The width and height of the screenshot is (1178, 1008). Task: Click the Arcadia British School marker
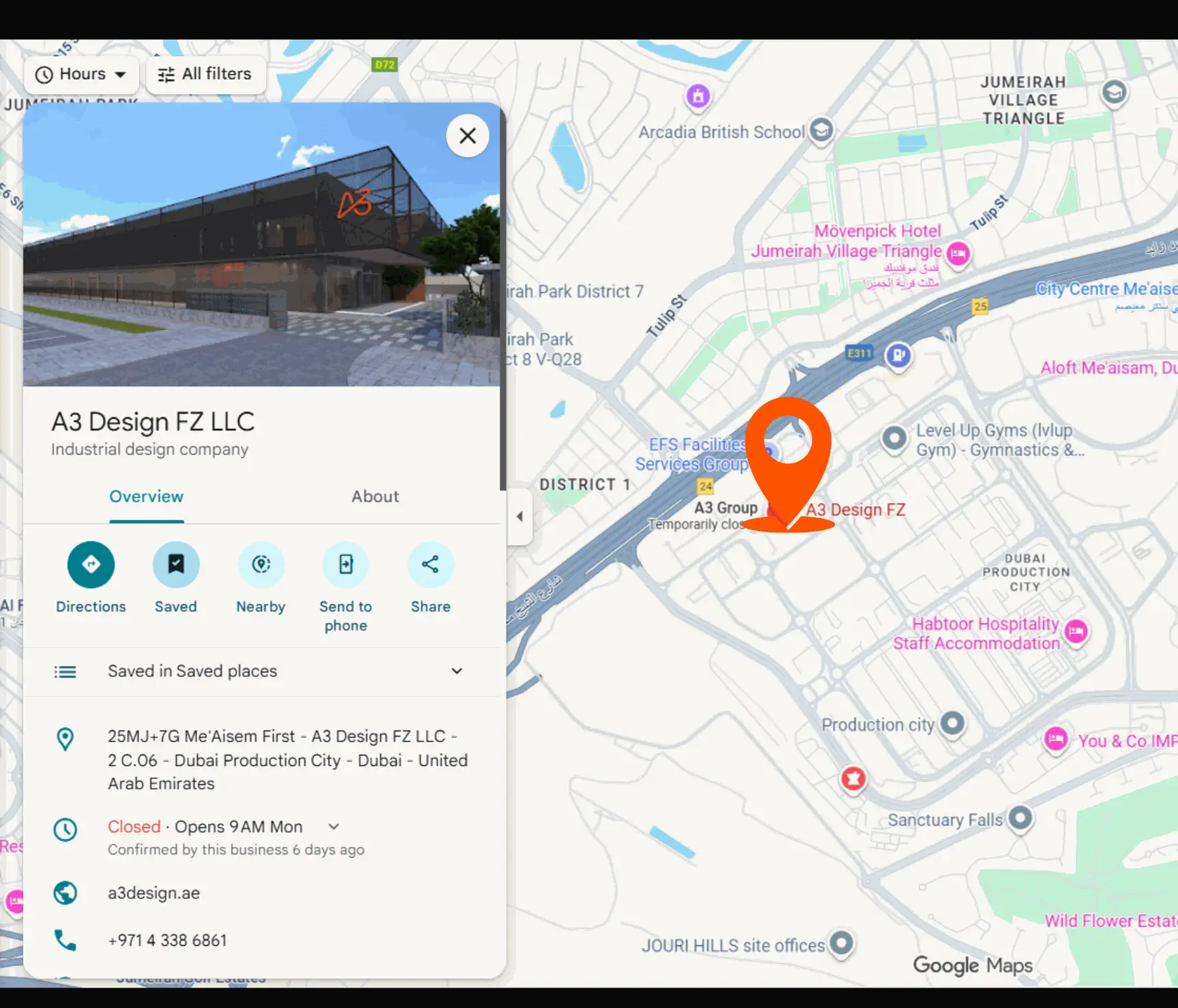click(x=821, y=129)
